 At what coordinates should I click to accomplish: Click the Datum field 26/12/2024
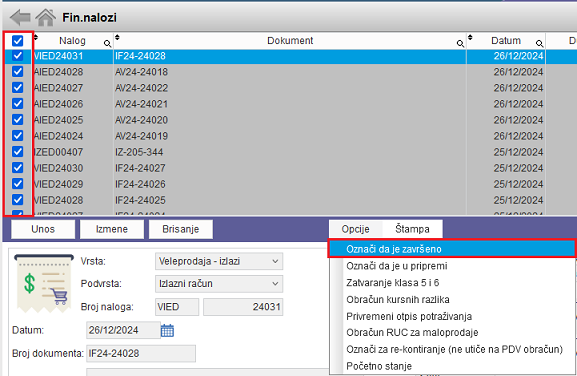123,330
